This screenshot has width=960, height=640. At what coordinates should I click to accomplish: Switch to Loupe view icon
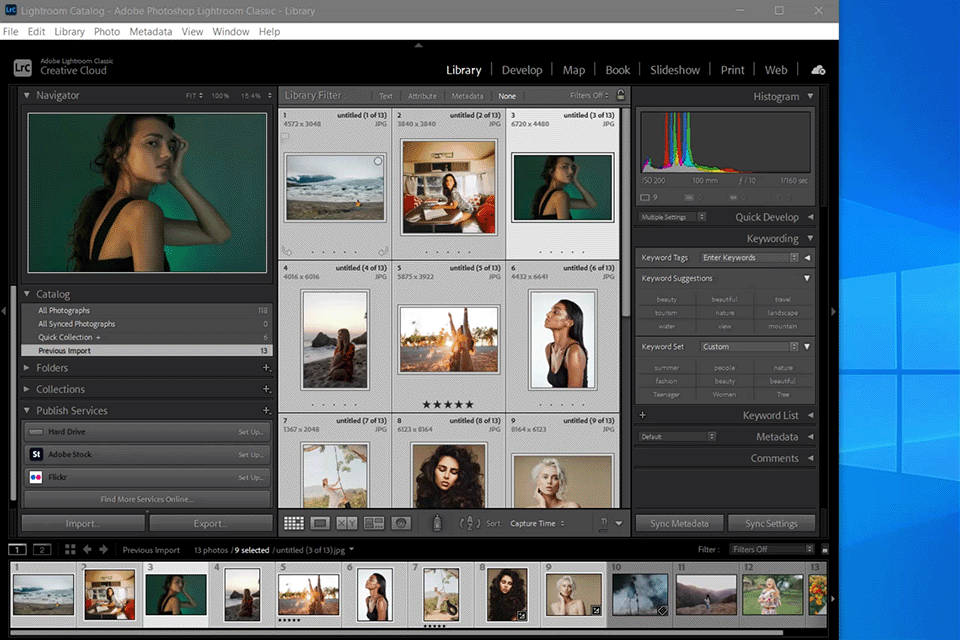(x=320, y=523)
